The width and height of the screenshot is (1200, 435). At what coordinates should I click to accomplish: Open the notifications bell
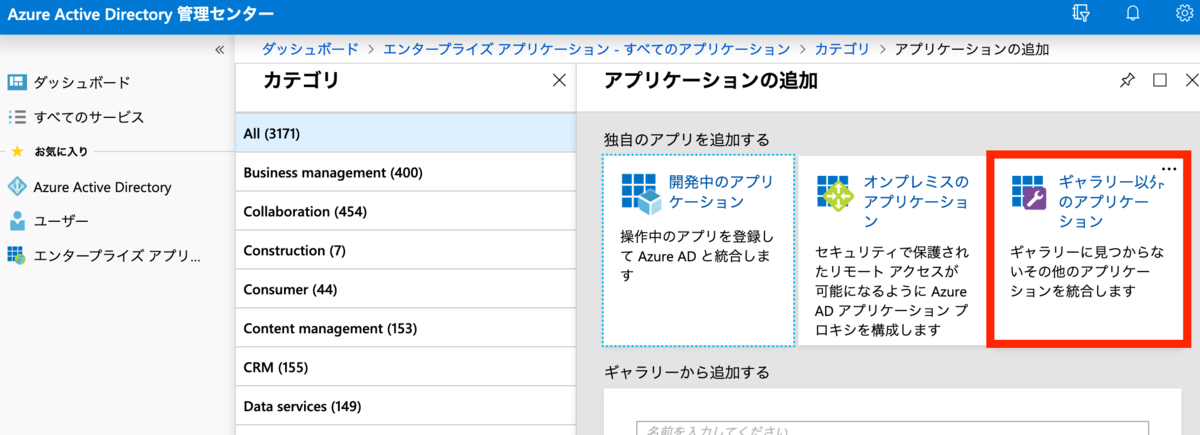[1133, 14]
